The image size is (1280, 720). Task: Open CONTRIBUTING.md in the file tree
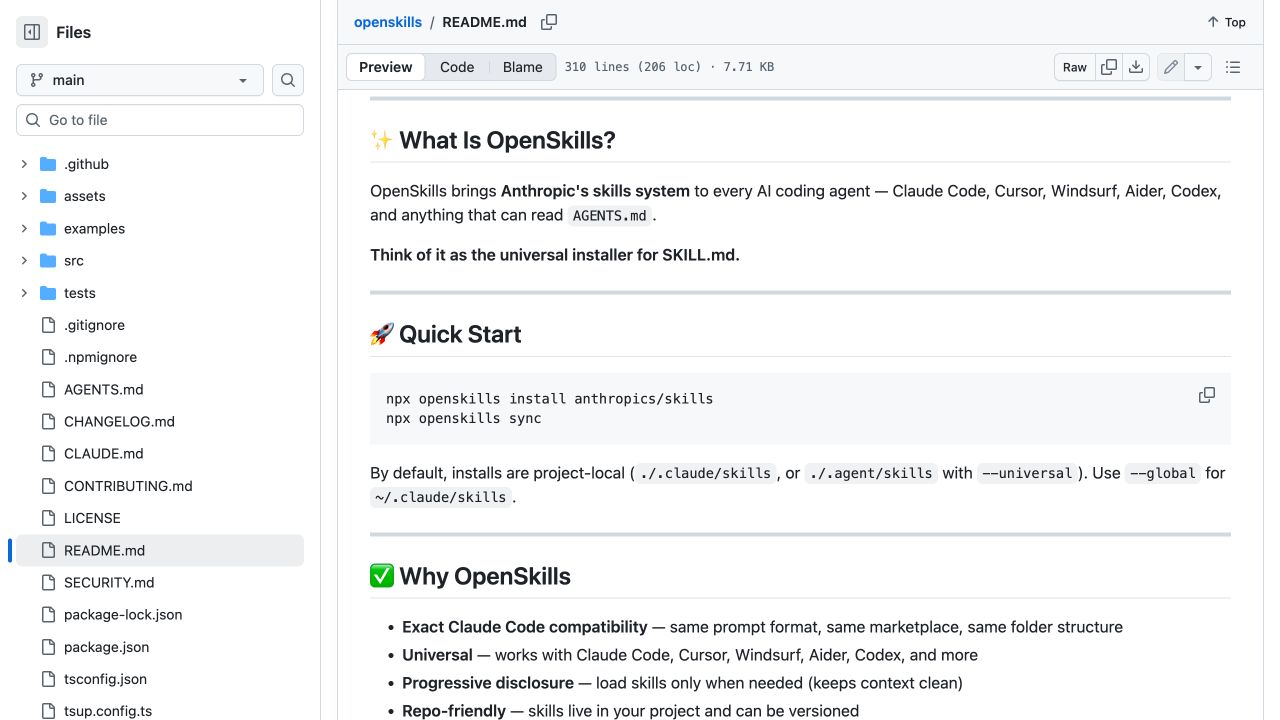click(128, 486)
